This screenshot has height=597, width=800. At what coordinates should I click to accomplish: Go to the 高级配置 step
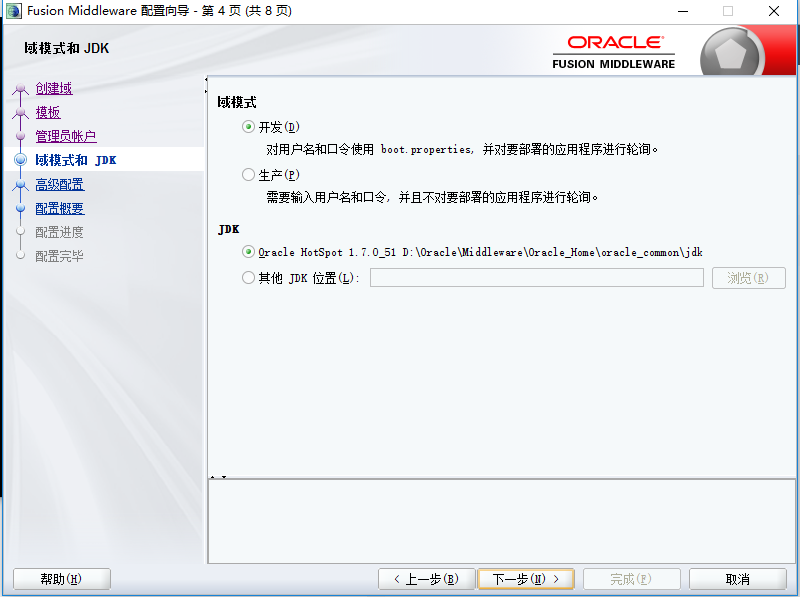coord(57,183)
